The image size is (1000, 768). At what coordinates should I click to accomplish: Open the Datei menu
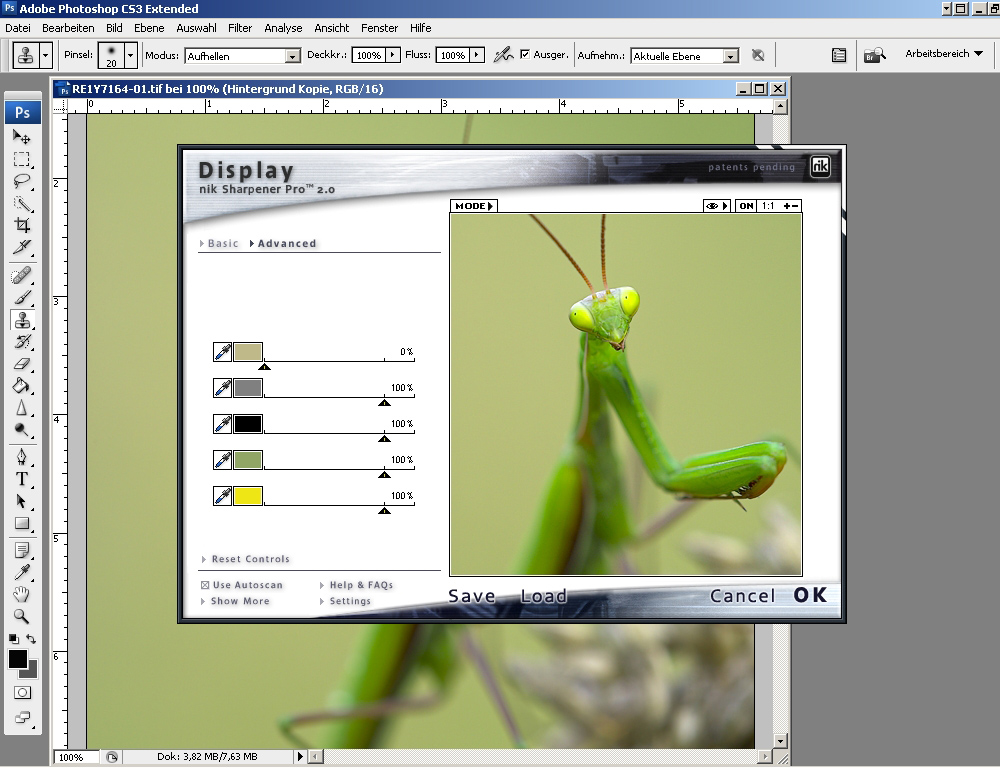tap(18, 28)
